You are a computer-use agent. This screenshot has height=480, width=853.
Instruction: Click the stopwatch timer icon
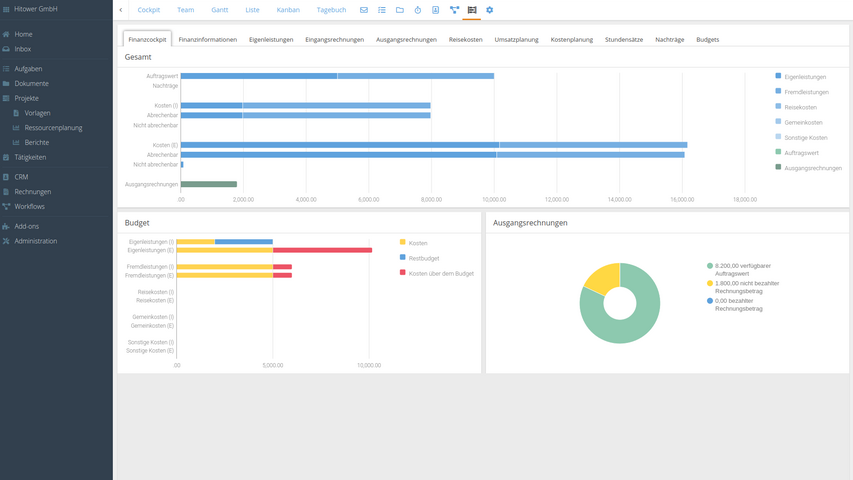click(x=418, y=10)
